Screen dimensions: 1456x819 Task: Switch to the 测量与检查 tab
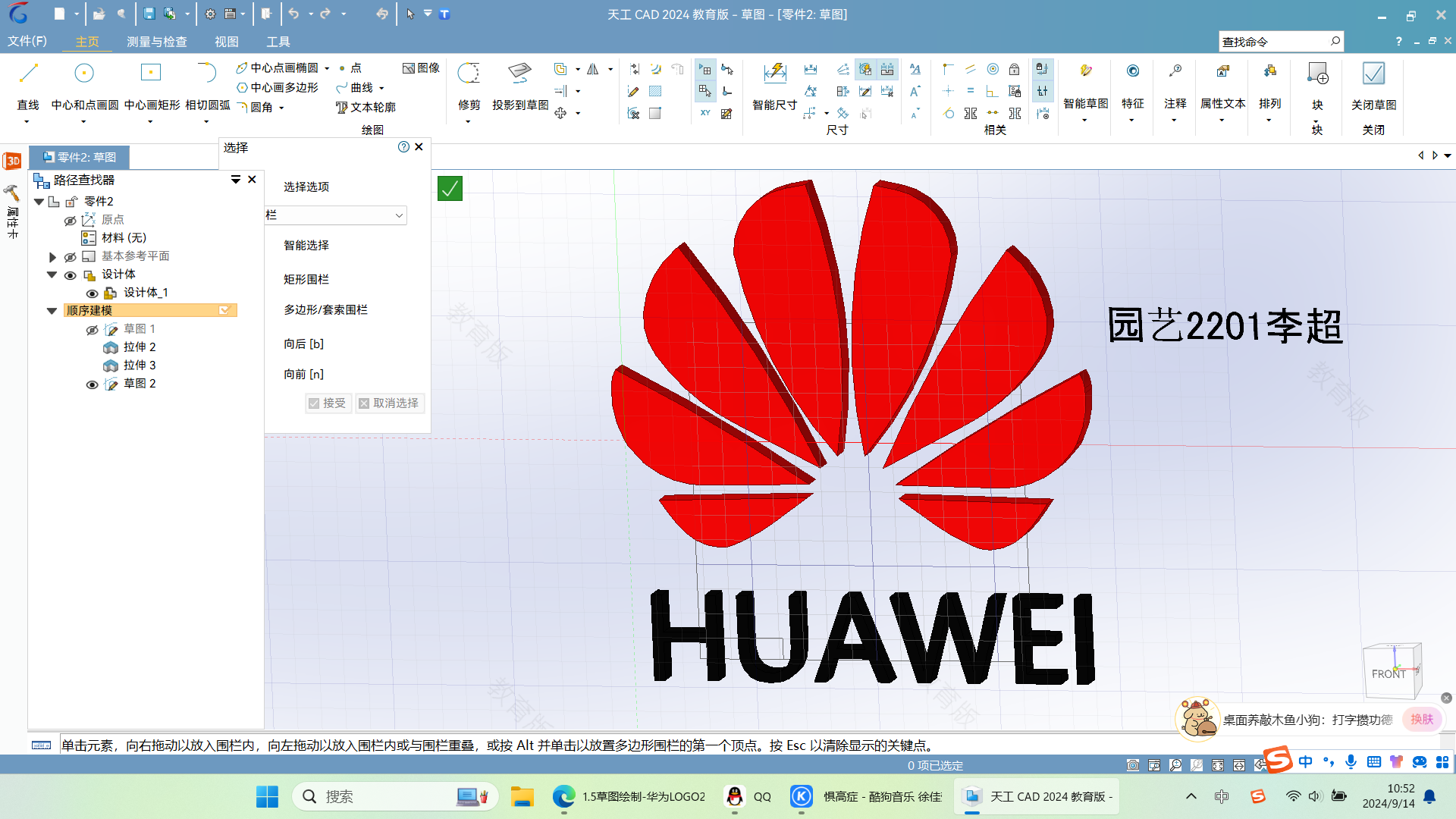click(x=156, y=42)
